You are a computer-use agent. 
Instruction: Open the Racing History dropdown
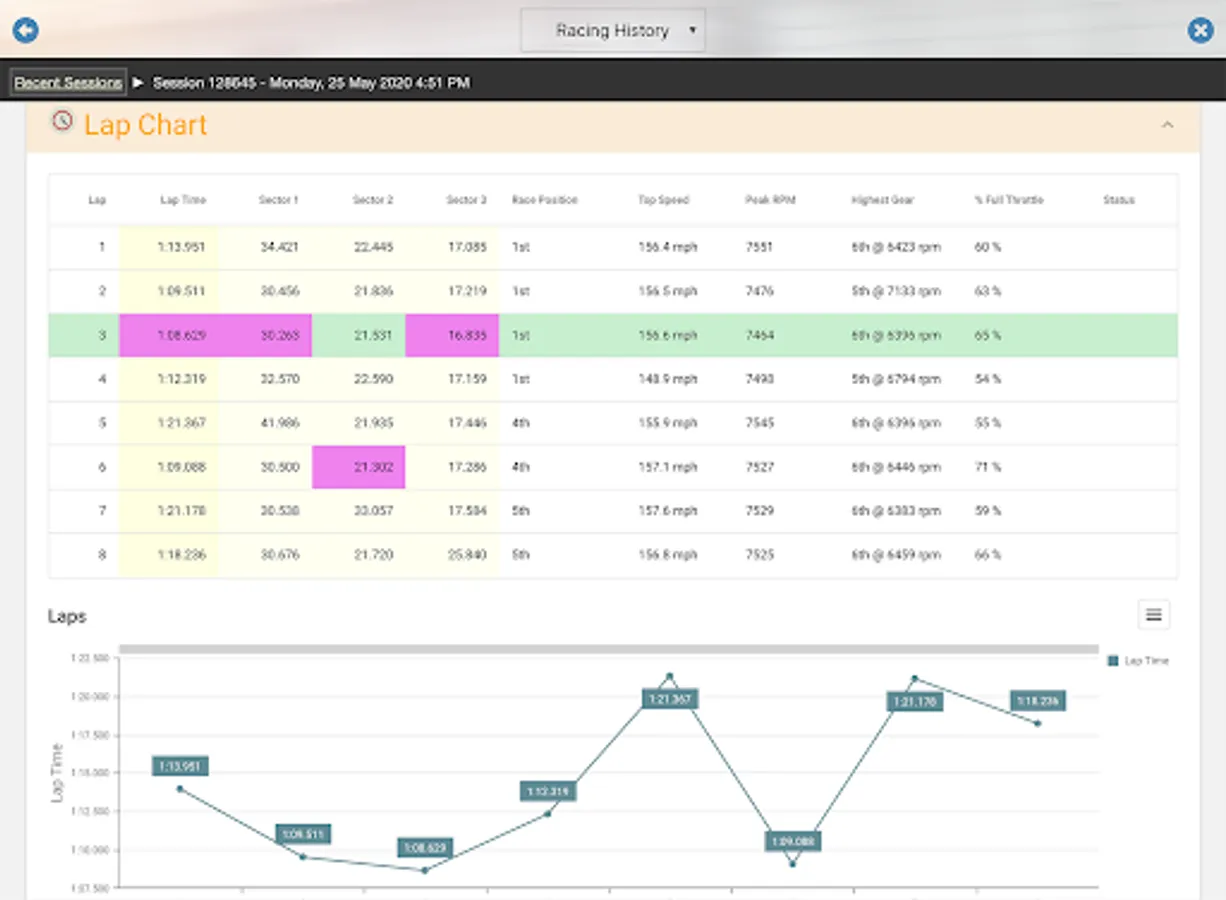click(x=612, y=31)
